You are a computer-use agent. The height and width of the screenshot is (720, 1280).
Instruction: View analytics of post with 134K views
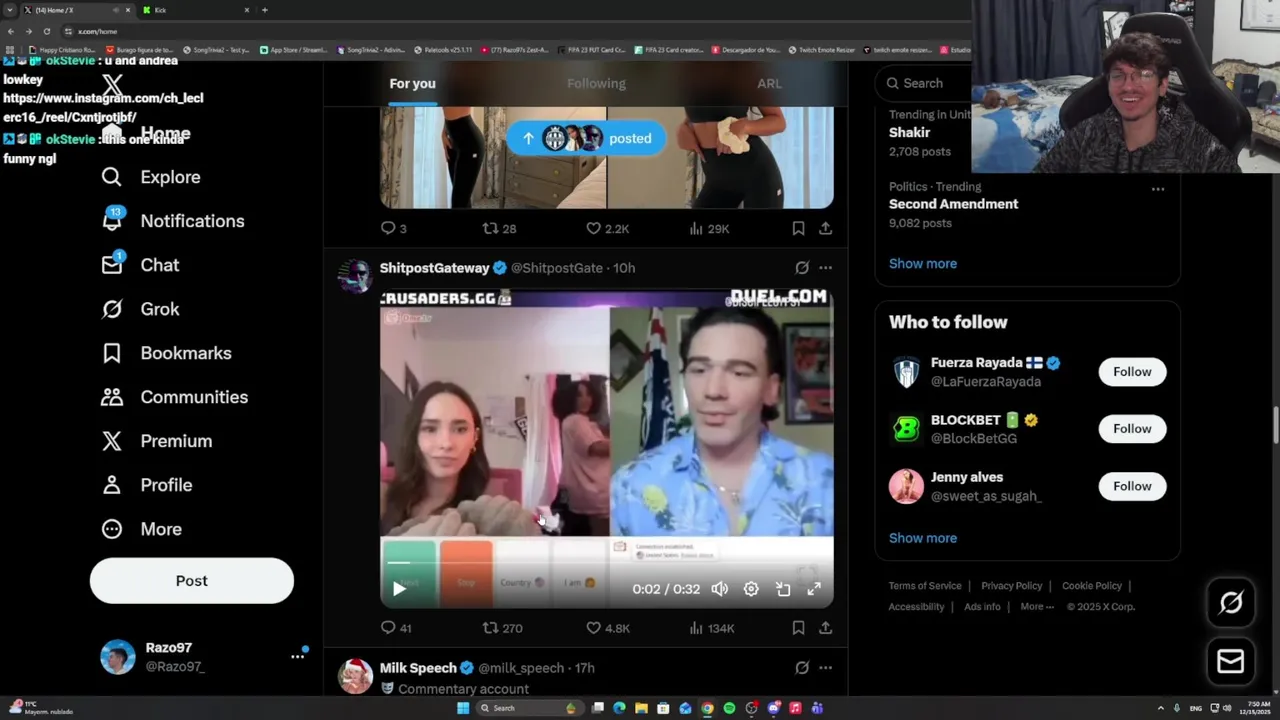(x=712, y=628)
